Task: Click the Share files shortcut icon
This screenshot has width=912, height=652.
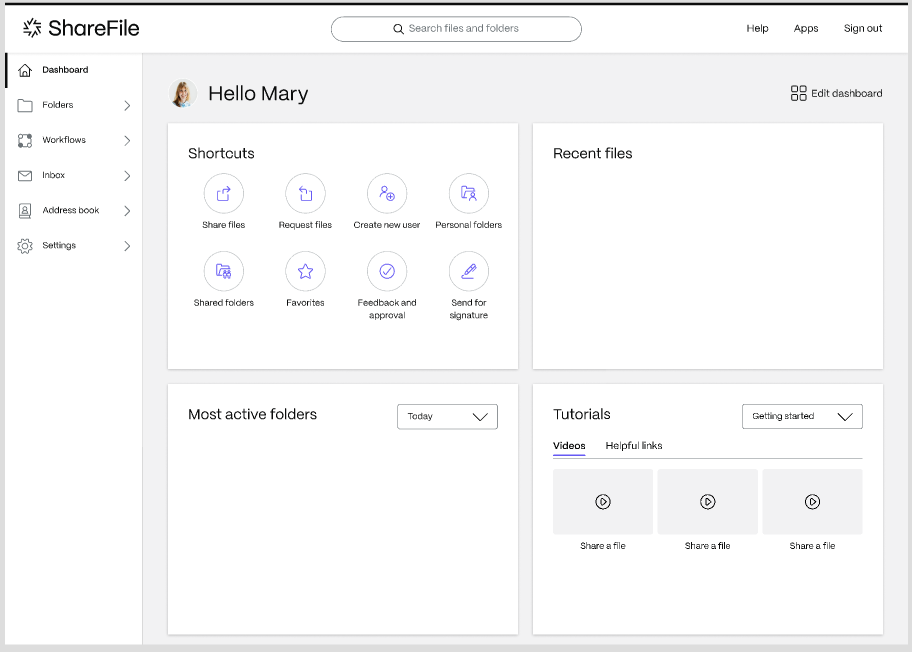Action: click(223, 194)
